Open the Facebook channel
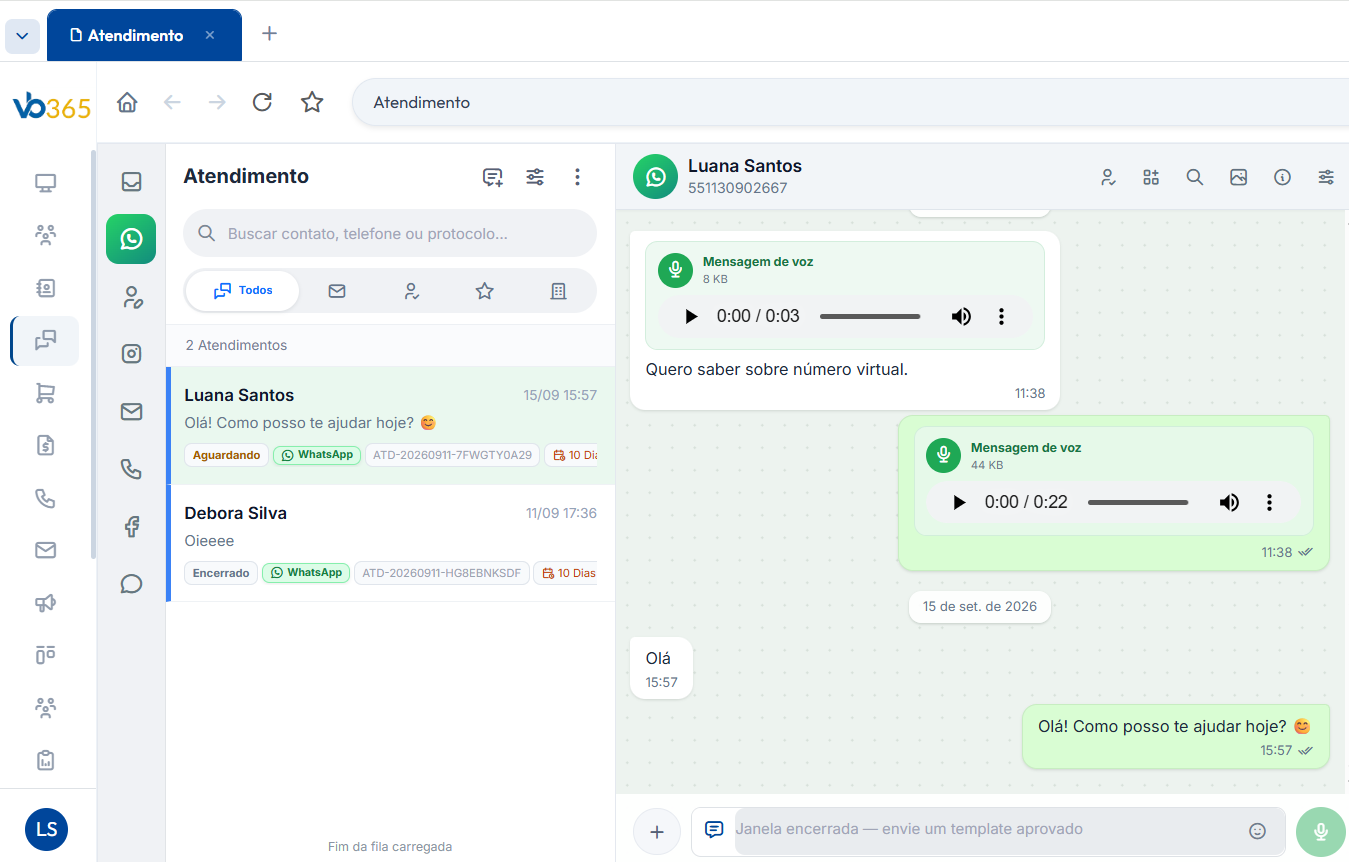 (x=131, y=527)
